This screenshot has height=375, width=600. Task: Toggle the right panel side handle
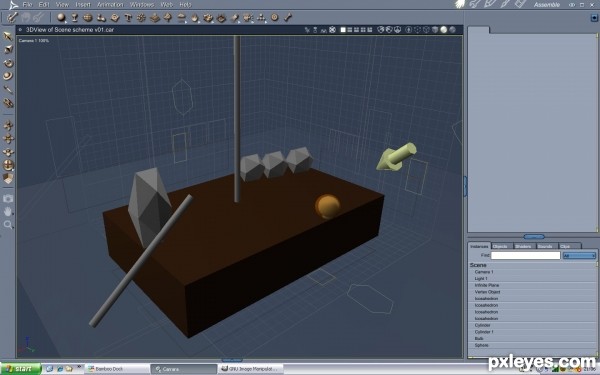tap(465, 186)
